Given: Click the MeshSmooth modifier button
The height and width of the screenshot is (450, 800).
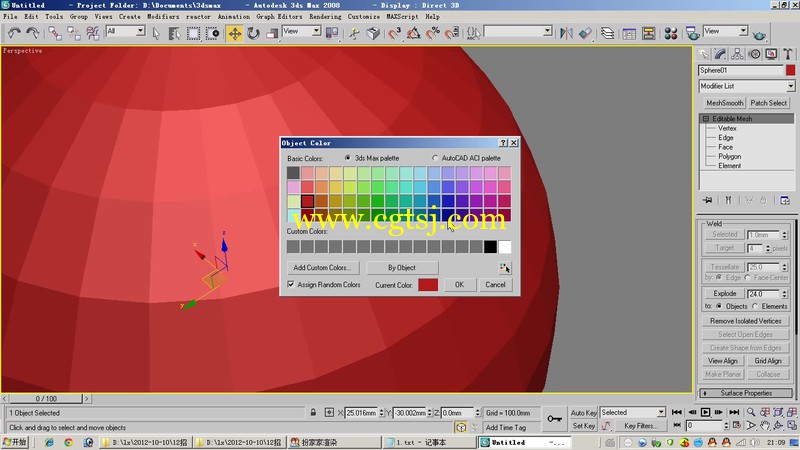Looking at the screenshot, I should 724,103.
